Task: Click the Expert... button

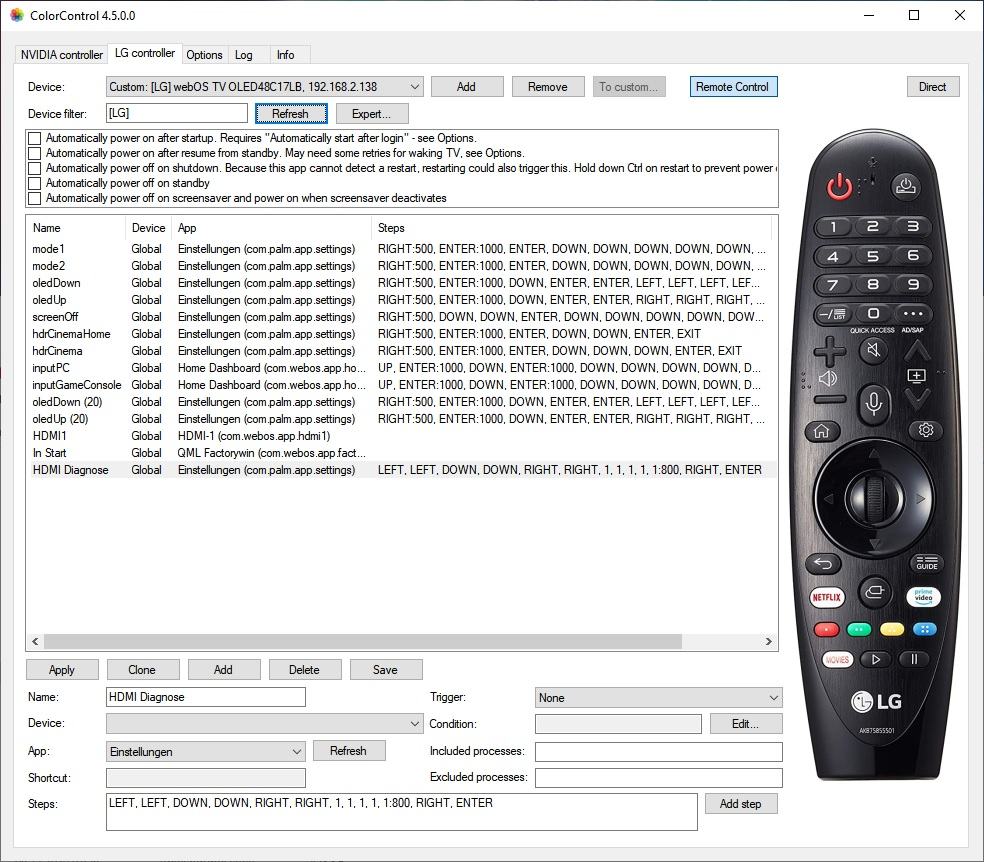Action: 372,114
